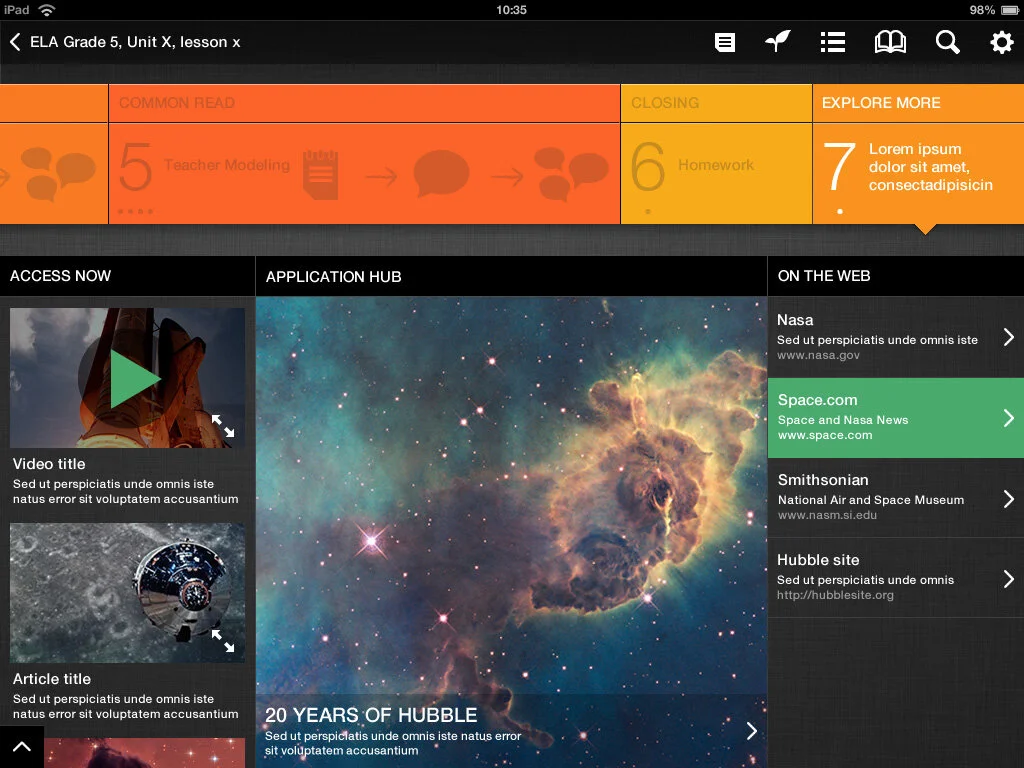The height and width of the screenshot is (768, 1024).
Task: Open the www.space.com link
Action: 825,435
